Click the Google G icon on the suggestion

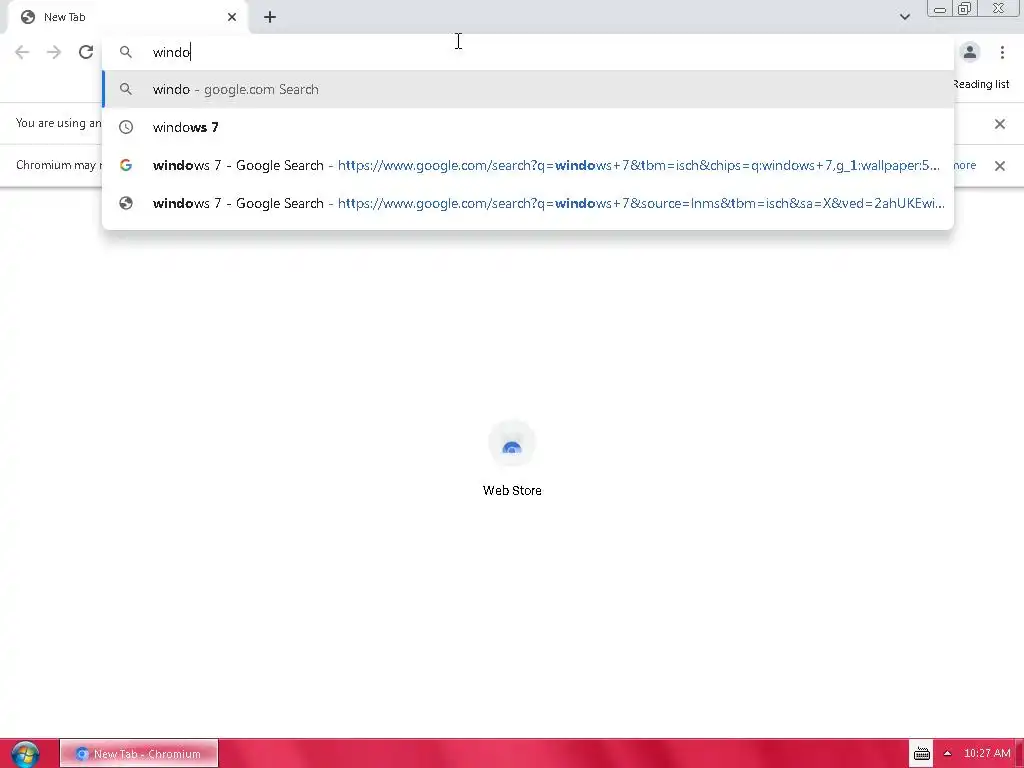126,165
